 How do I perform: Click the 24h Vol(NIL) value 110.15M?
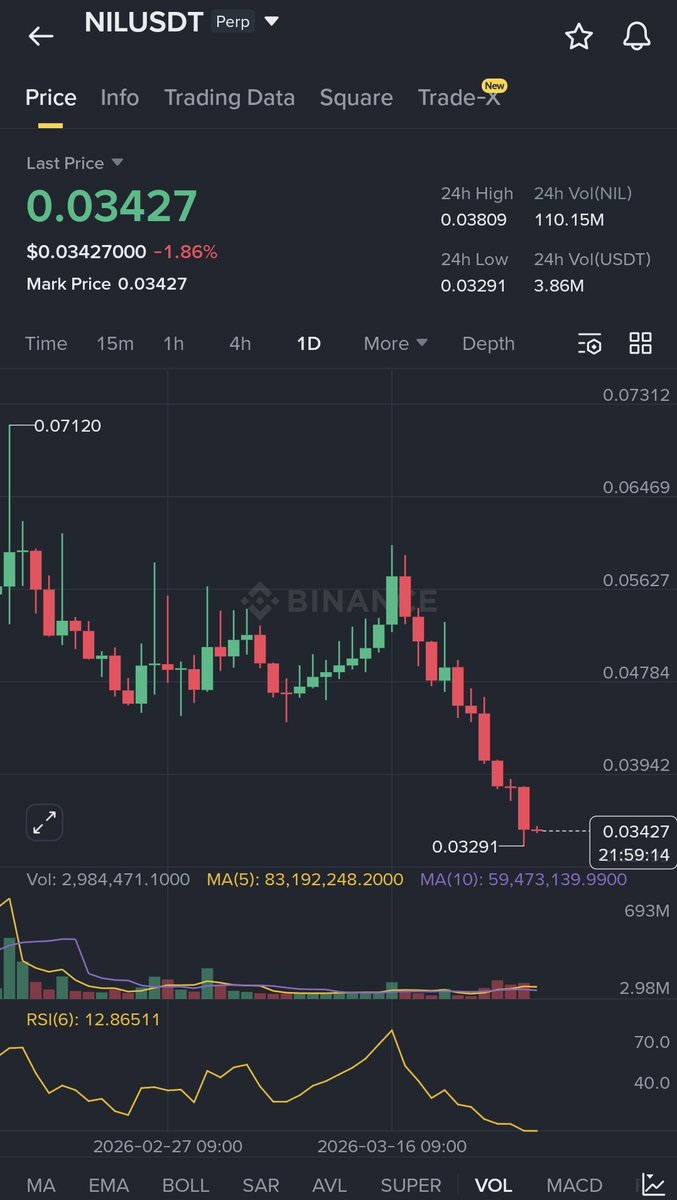[x=569, y=220]
